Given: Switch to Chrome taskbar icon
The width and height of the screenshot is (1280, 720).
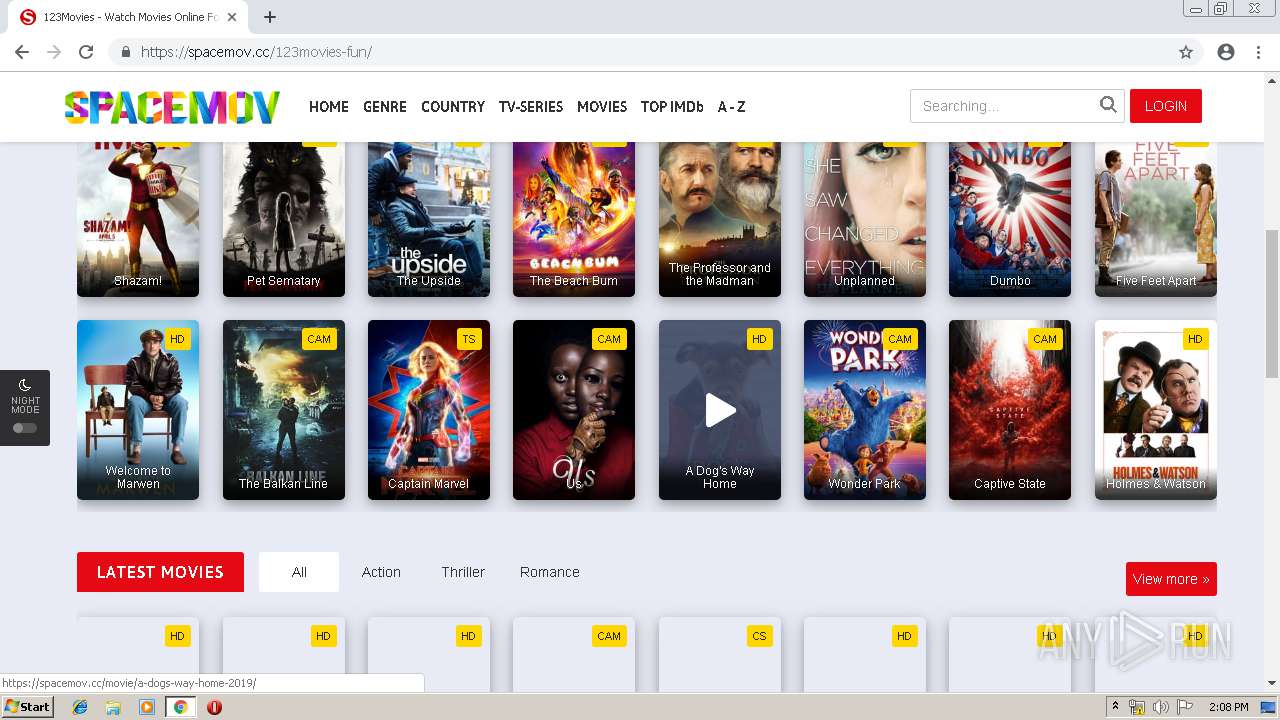Looking at the screenshot, I should [180, 707].
